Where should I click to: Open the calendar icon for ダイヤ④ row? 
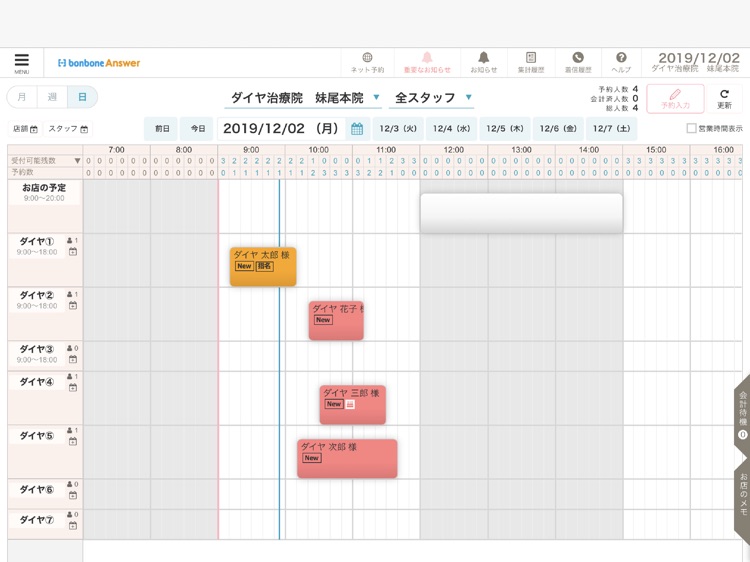click(73, 387)
